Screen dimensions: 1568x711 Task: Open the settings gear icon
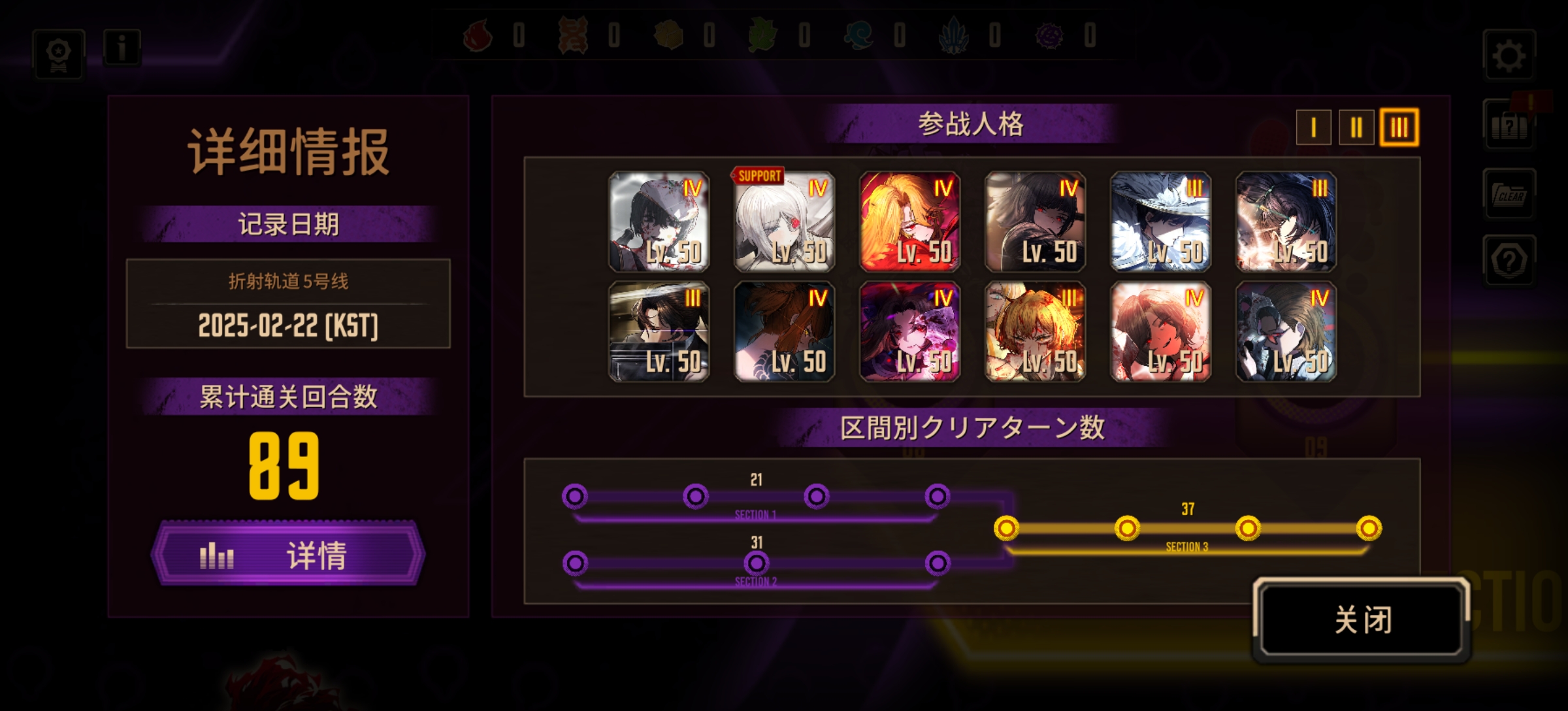coord(1509,55)
